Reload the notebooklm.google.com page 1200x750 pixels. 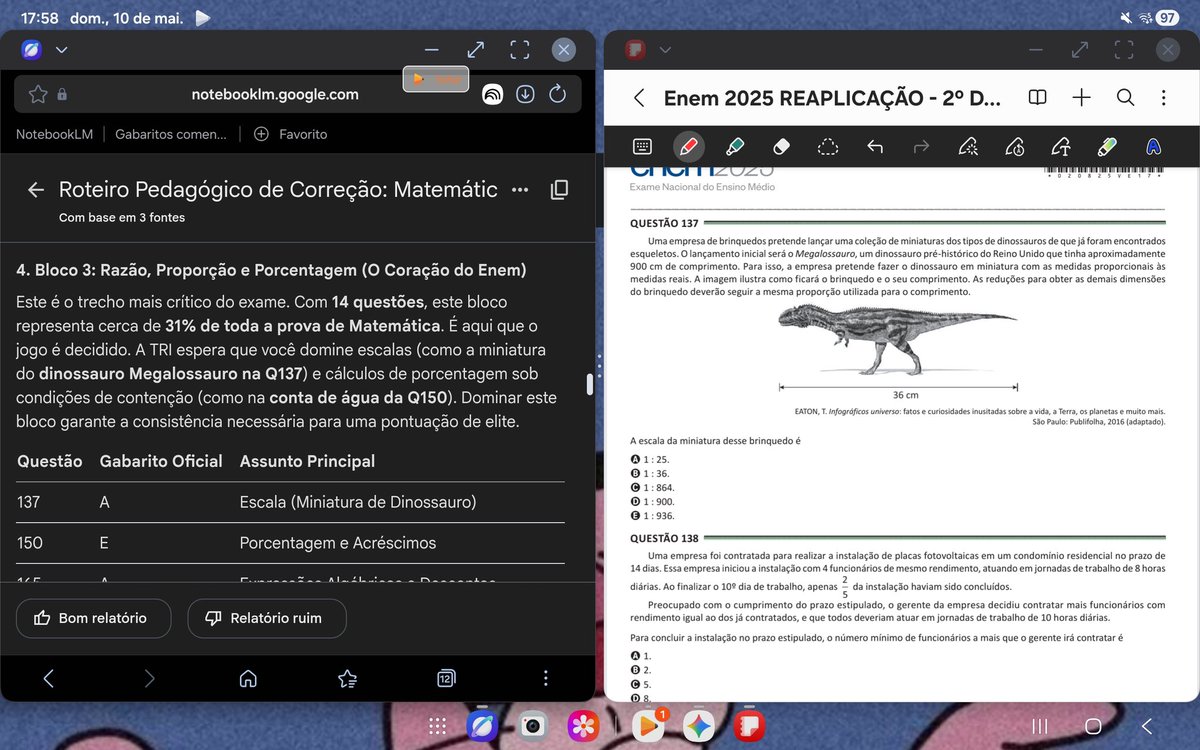[x=558, y=95]
